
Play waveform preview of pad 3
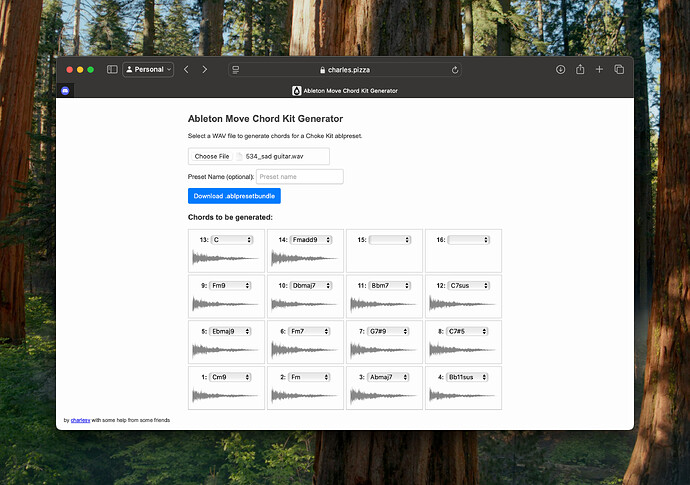[x=384, y=395]
